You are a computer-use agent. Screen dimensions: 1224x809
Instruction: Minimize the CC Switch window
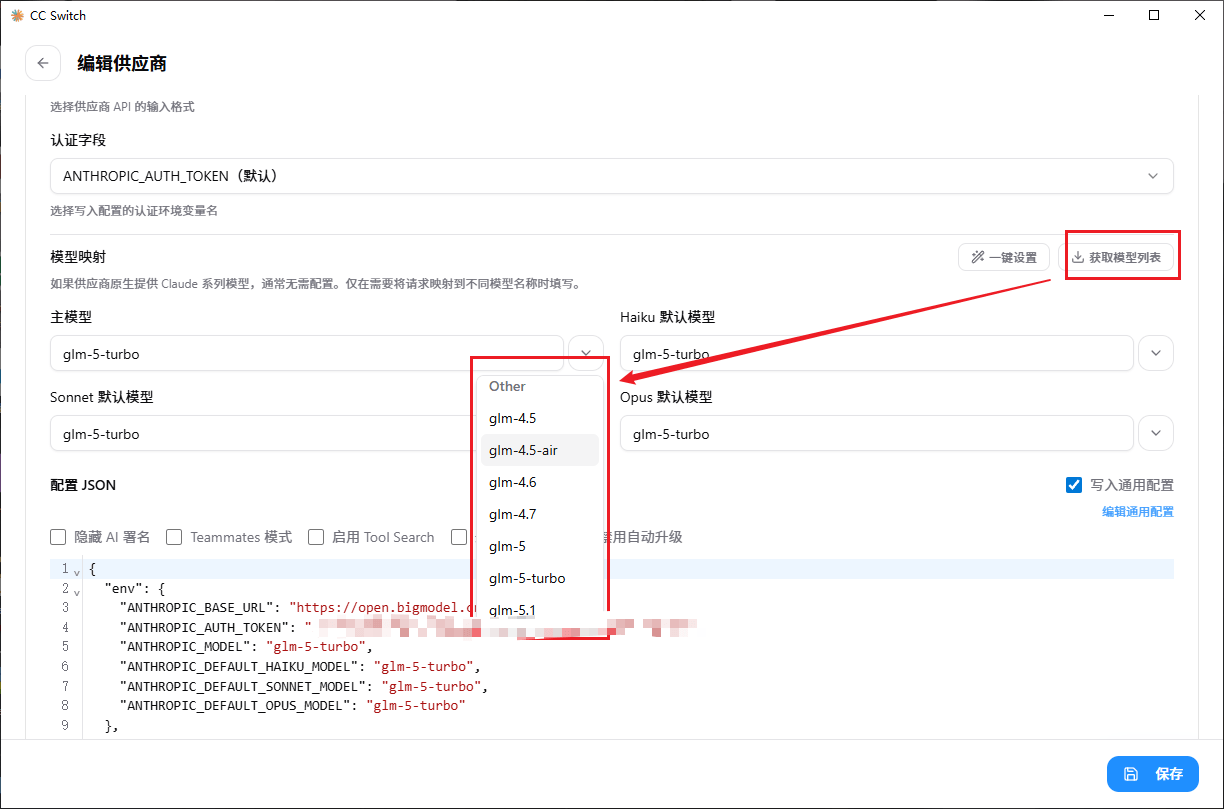(1108, 15)
